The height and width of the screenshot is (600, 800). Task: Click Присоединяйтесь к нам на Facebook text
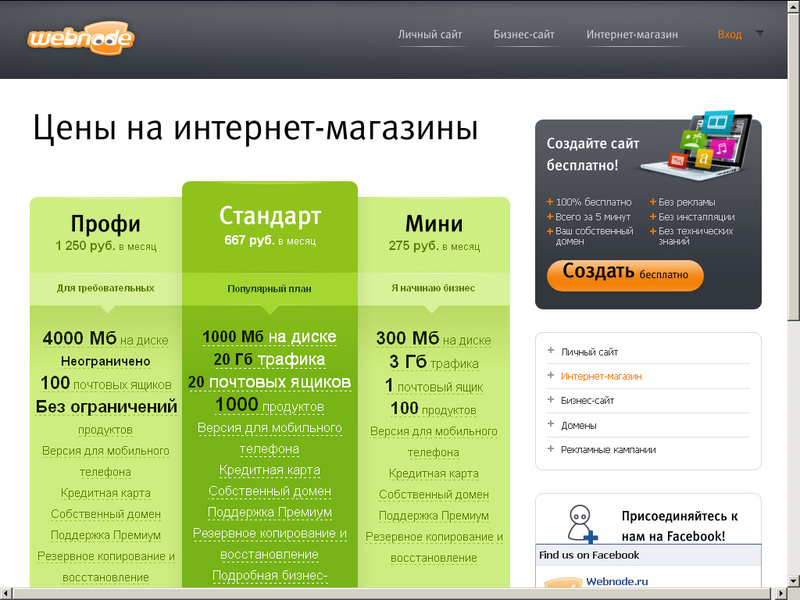tap(679, 526)
